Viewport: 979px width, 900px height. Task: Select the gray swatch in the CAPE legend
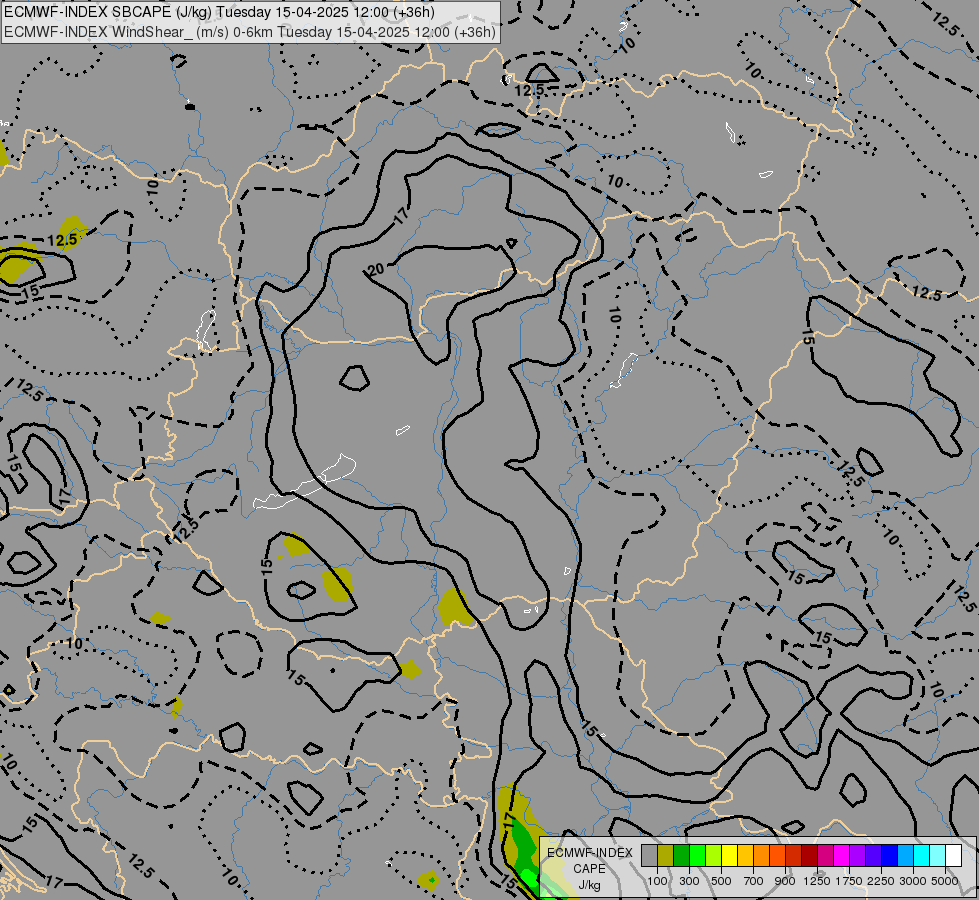649,855
